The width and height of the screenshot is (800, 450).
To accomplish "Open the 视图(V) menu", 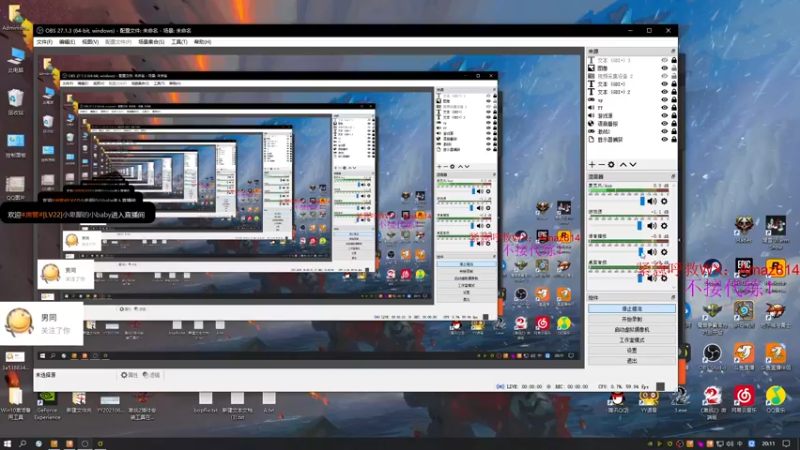I will point(90,42).
